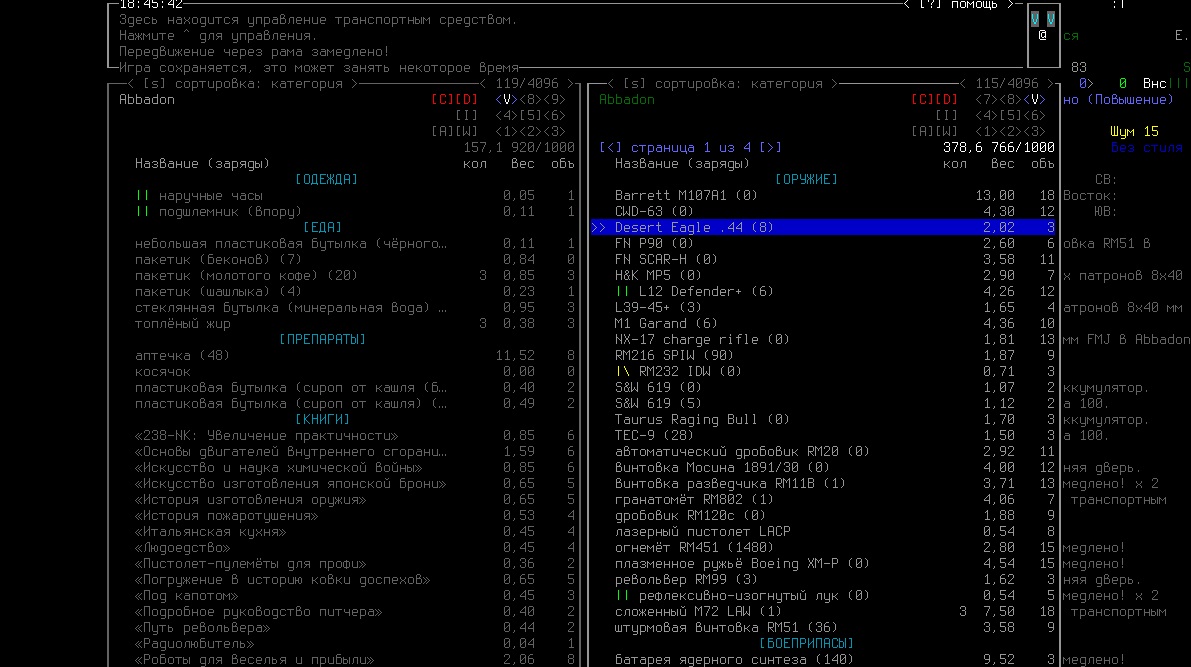
Task: Choose <3> direction in left pane
Action: [554, 131]
